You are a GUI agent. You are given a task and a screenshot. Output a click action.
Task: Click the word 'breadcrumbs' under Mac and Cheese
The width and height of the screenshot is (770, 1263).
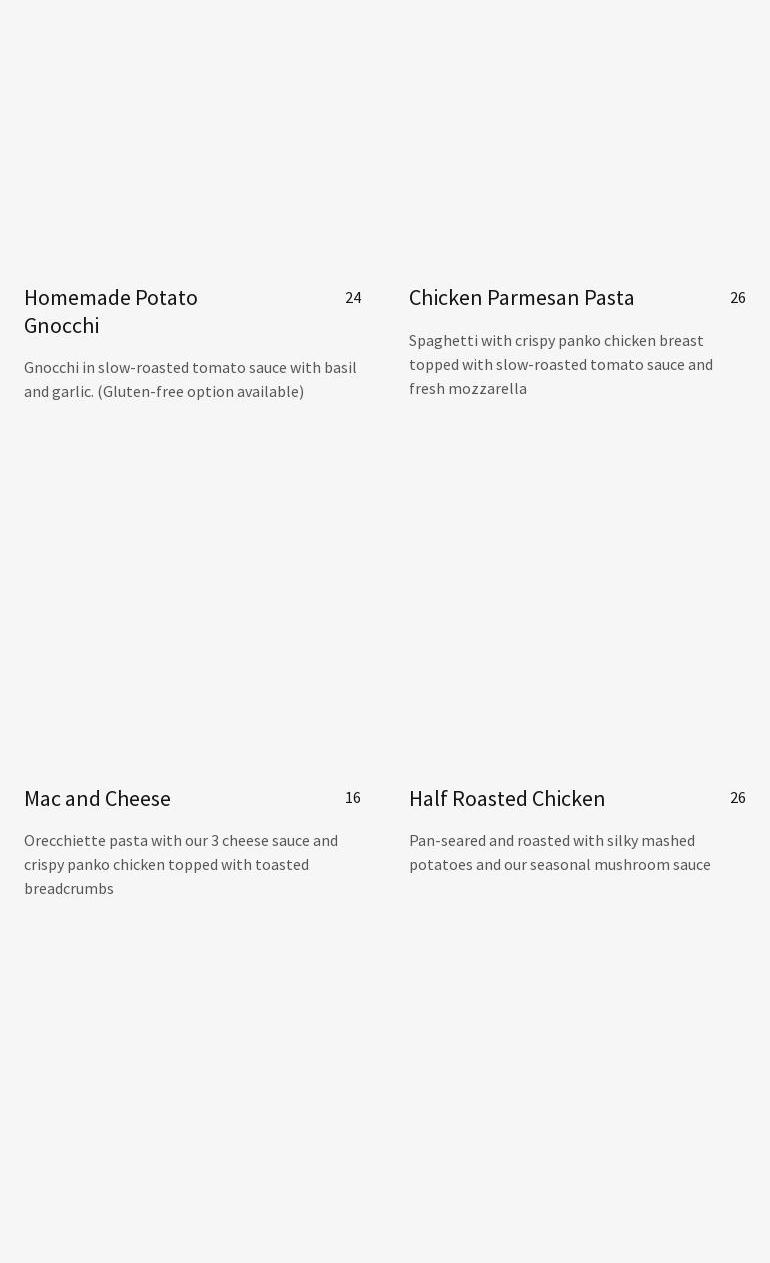pos(69,889)
